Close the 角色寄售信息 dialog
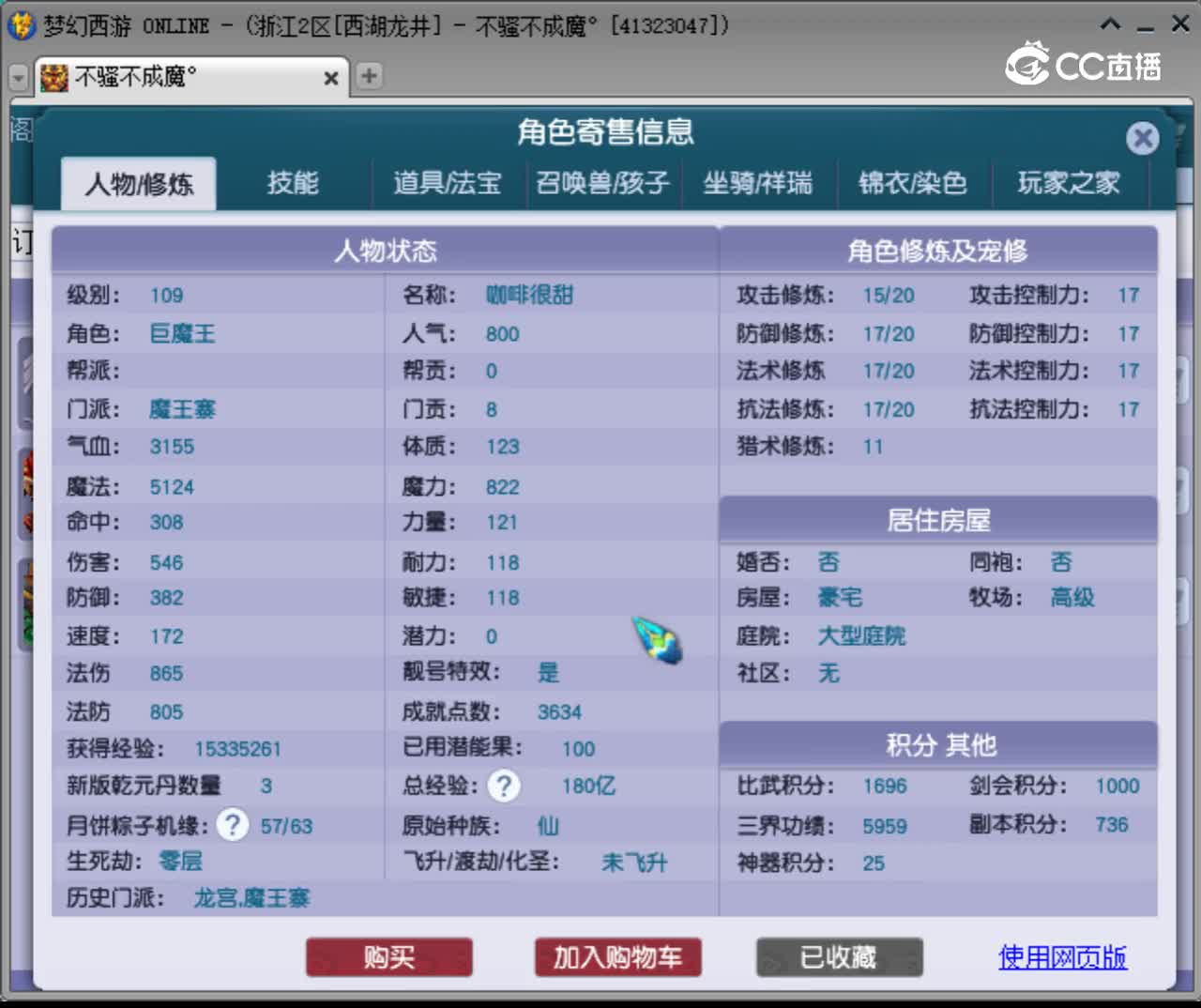Viewport: 1201px width, 1008px height. pos(1142,139)
